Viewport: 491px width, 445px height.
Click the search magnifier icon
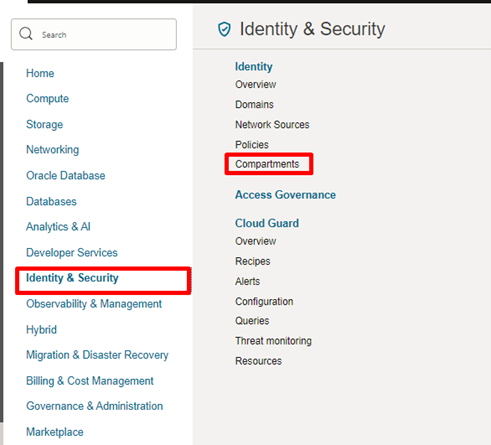click(26, 34)
